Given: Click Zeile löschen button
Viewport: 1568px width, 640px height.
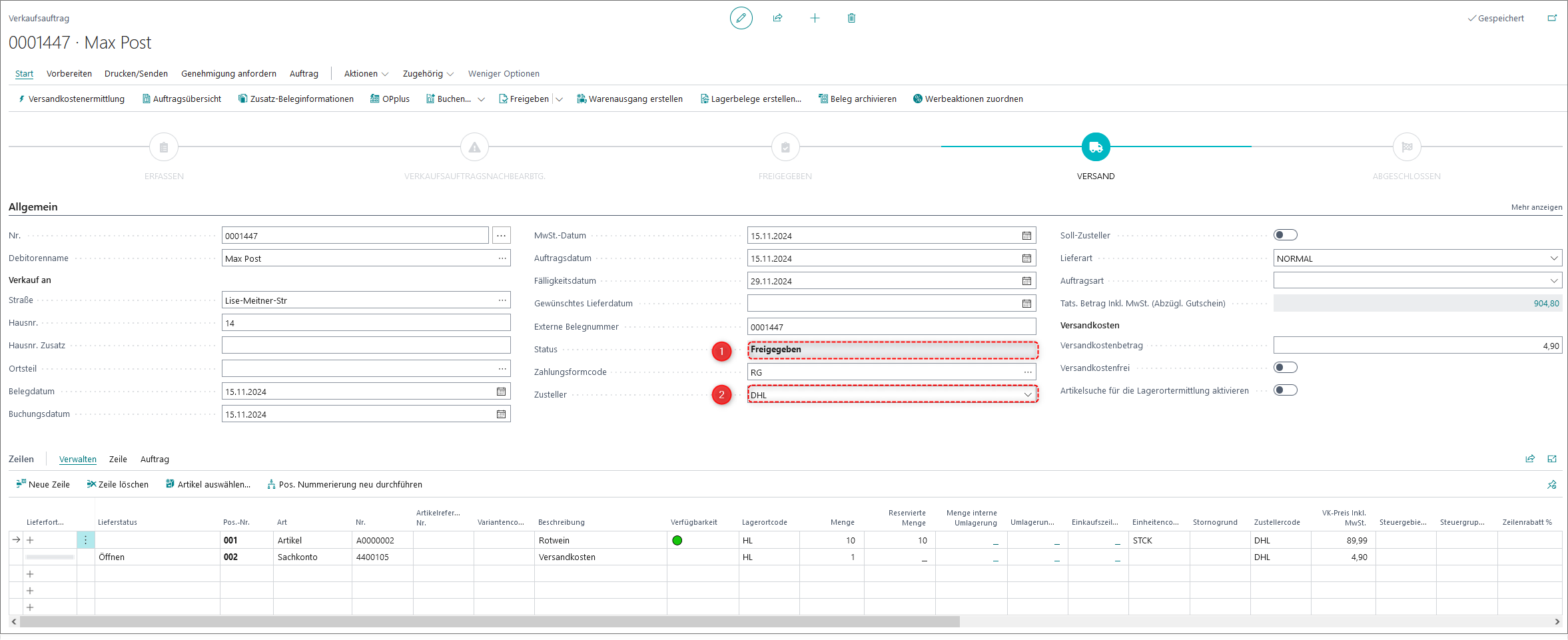Looking at the screenshot, I should (x=118, y=485).
